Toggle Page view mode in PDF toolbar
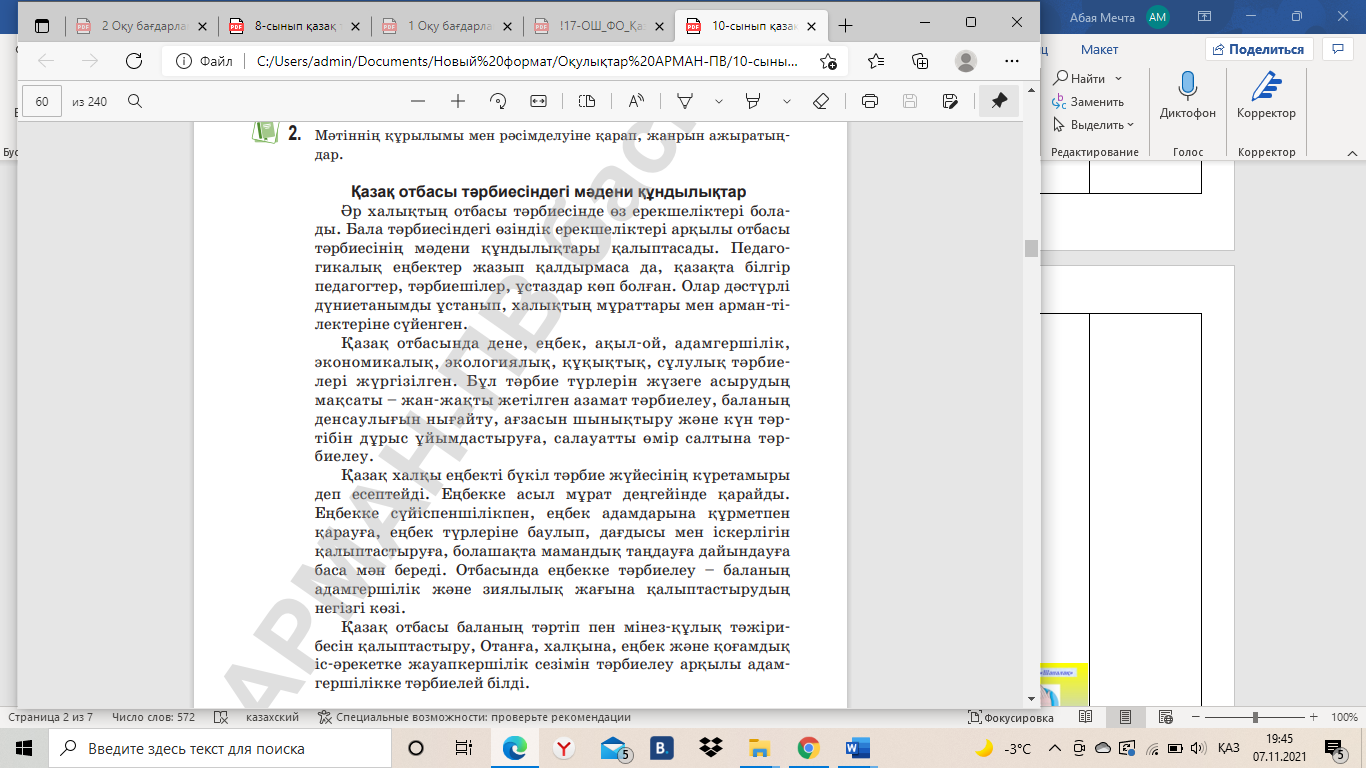 (587, 101)
